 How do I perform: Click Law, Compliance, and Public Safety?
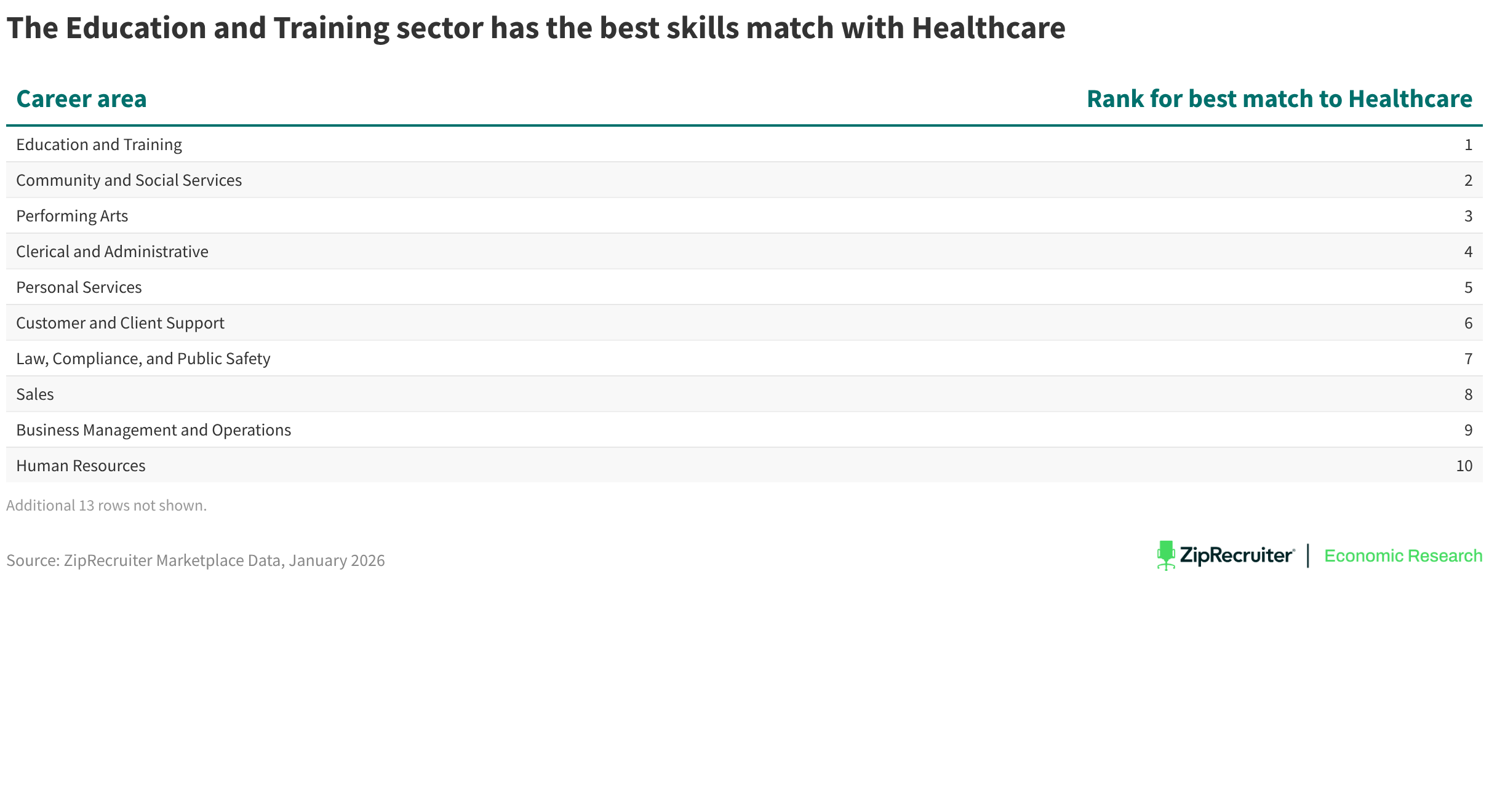pos(143,359)
